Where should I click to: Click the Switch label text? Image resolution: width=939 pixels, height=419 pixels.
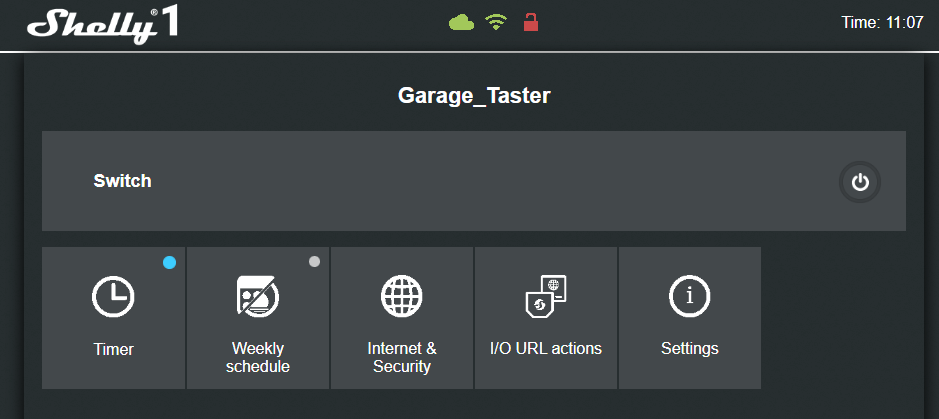(122, 181)
